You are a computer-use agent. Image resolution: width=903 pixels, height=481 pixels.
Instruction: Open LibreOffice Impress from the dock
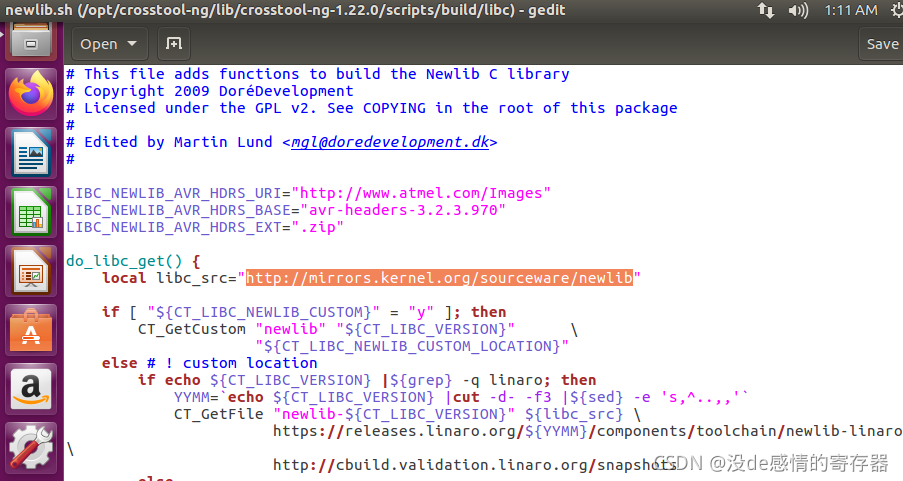tap(31, 271)
